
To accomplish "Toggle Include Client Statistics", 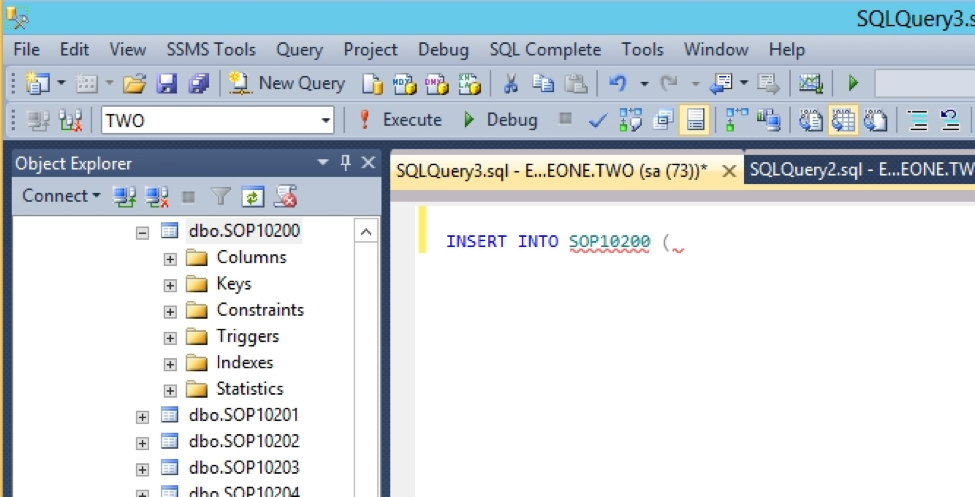I will (769, 120).
